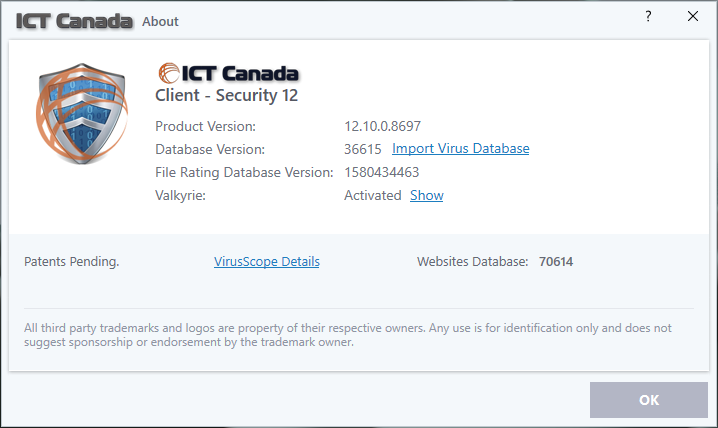Click the database version value 36615

coord(363,149)
